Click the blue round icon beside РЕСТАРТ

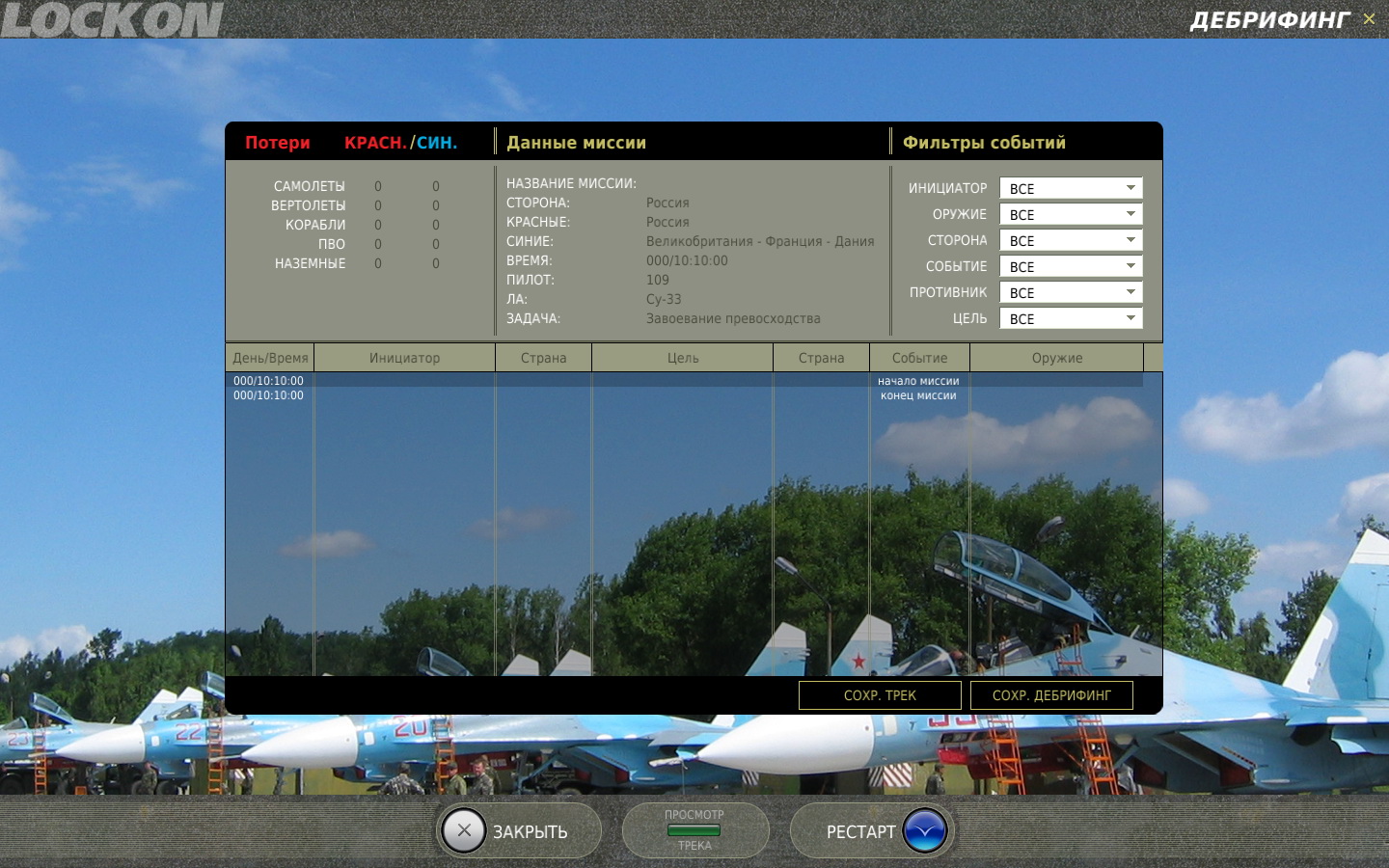(x=924, y=830)
